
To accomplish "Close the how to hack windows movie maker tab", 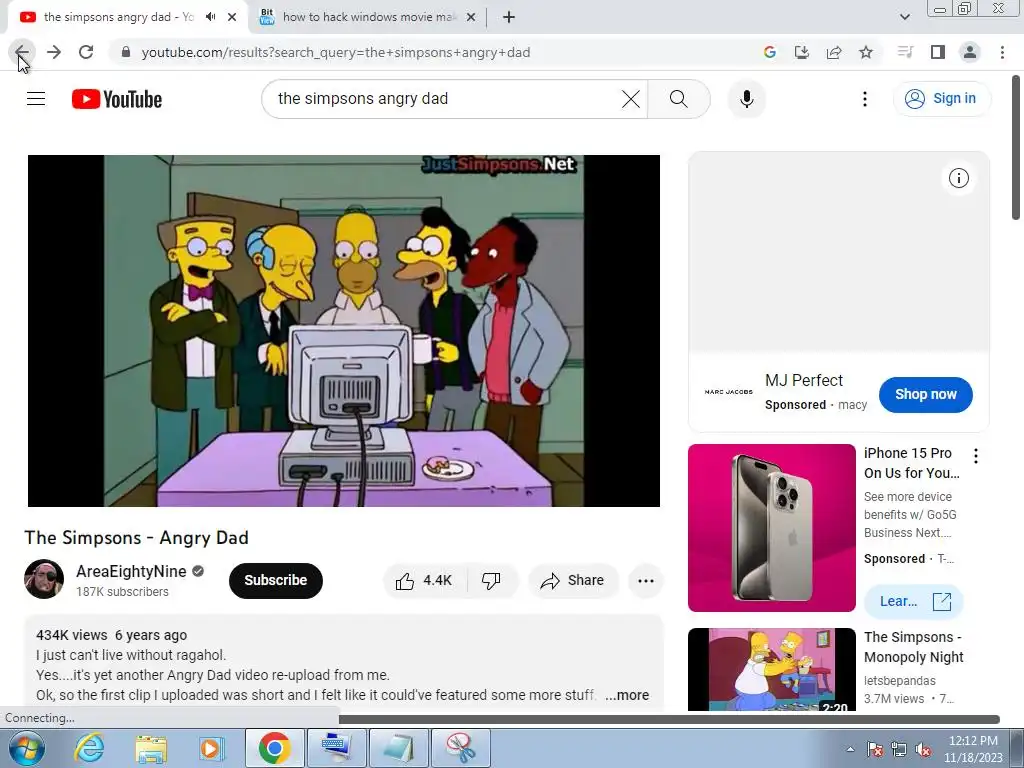I will [471, 17].
